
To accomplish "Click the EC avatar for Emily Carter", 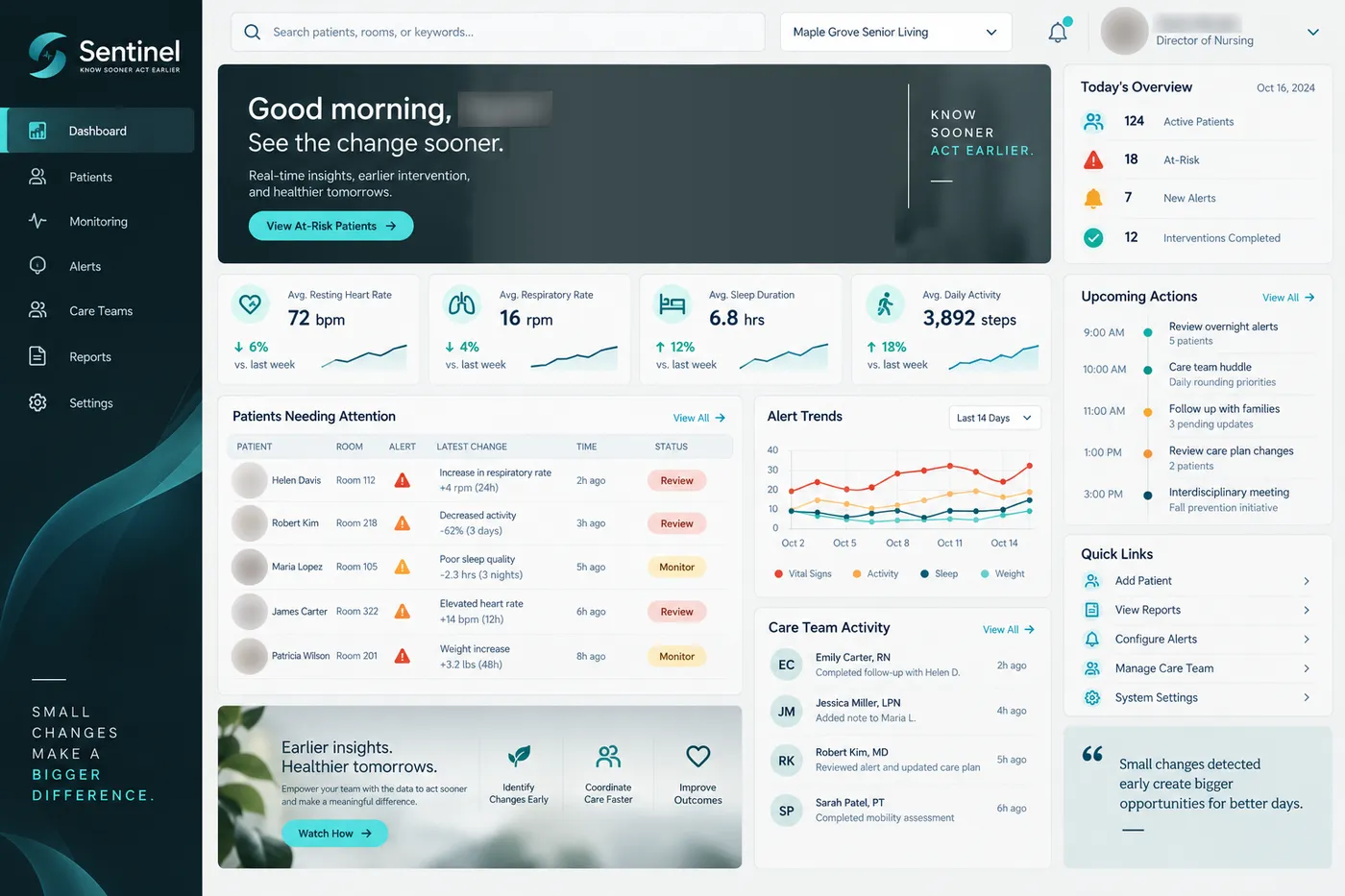I will coord(787,665).
